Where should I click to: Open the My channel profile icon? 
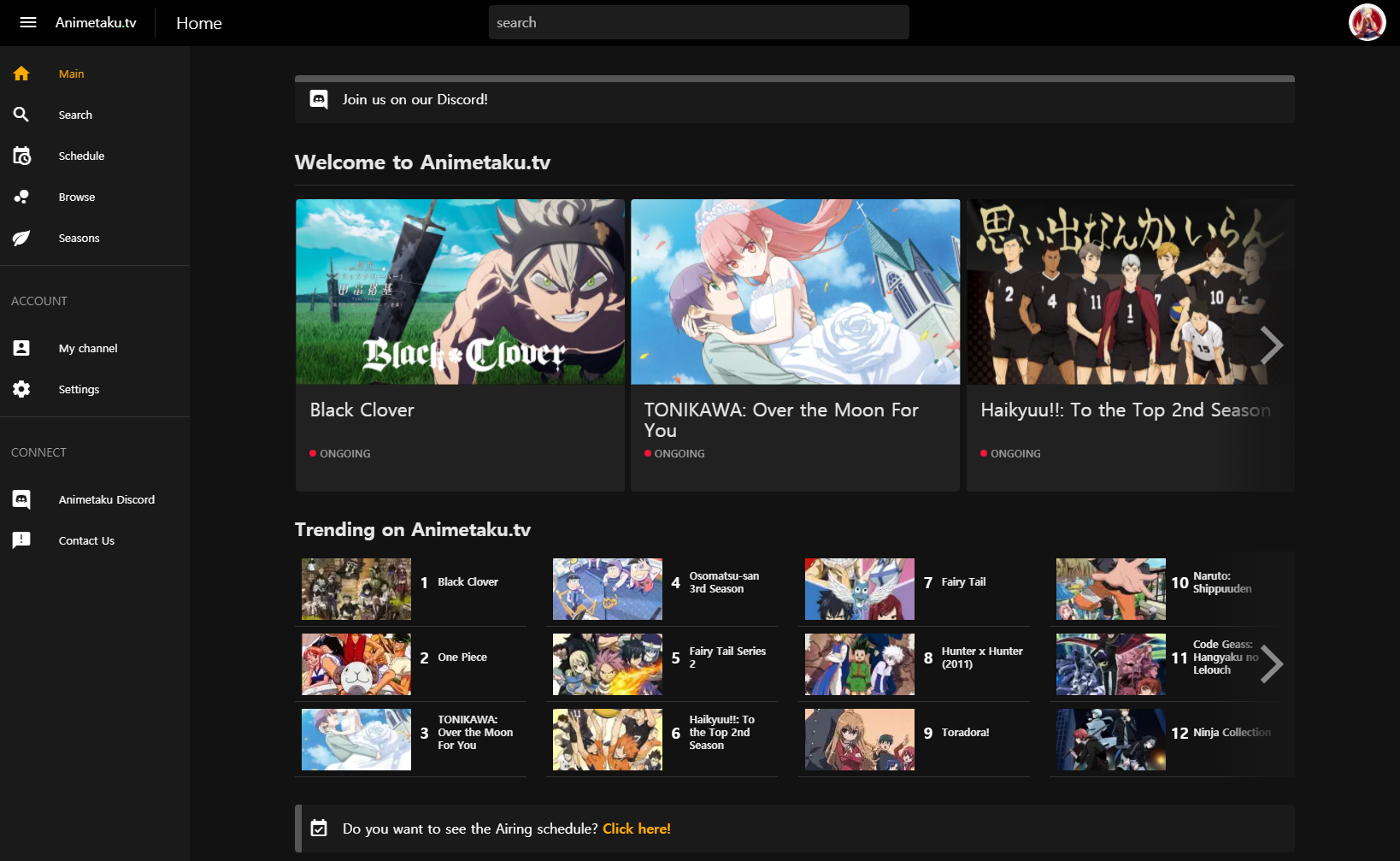pyautogui.click(x=21, y=348)
